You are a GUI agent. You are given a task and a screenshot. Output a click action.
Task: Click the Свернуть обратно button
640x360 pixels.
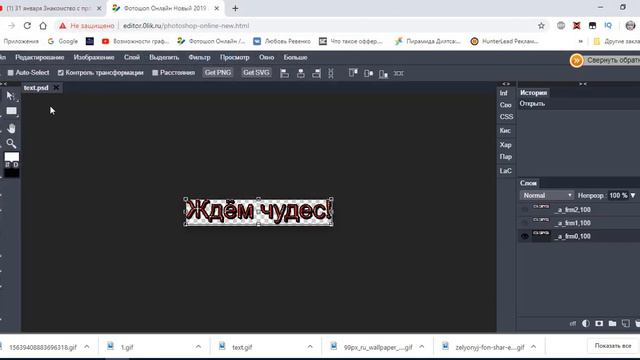613,60
